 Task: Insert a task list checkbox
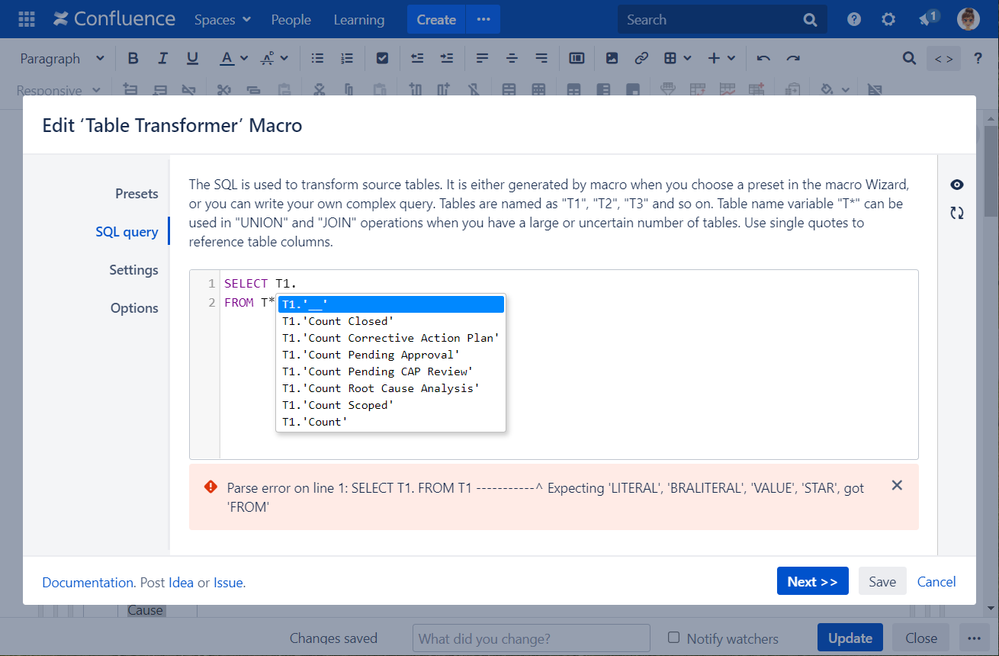[x=382, y=59]
